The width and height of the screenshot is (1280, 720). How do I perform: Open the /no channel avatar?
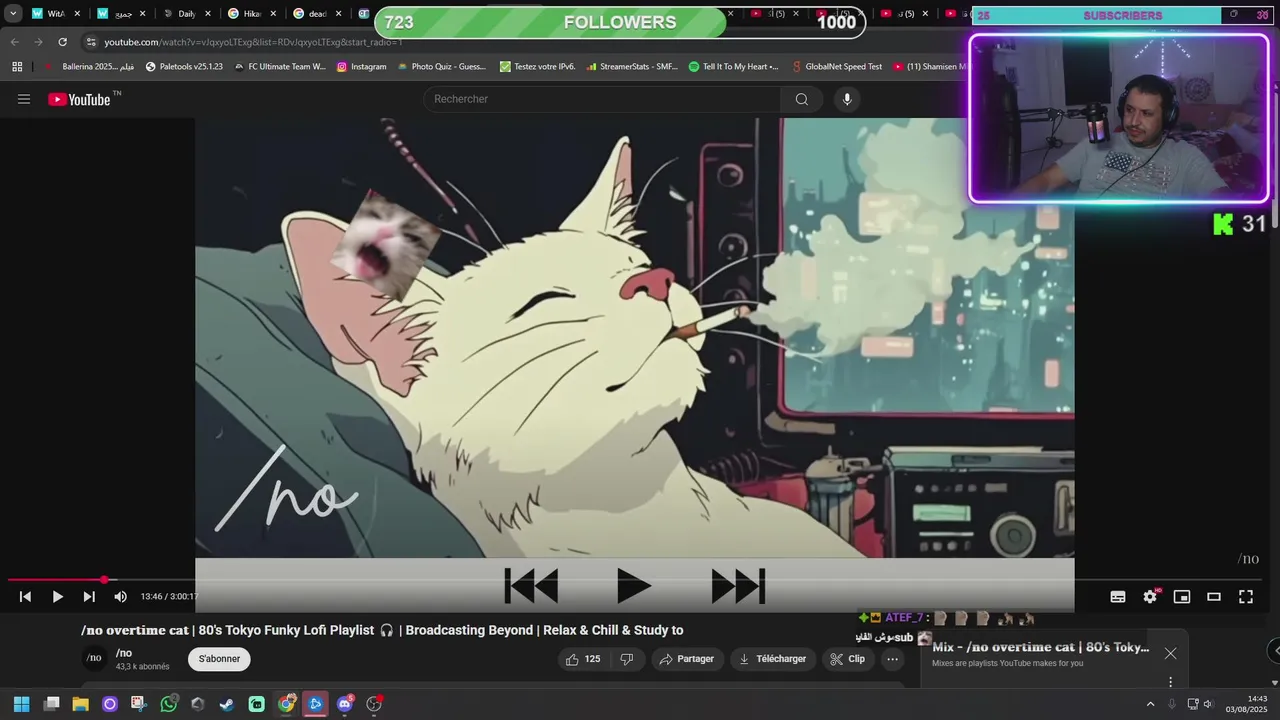tap(94, 658)
